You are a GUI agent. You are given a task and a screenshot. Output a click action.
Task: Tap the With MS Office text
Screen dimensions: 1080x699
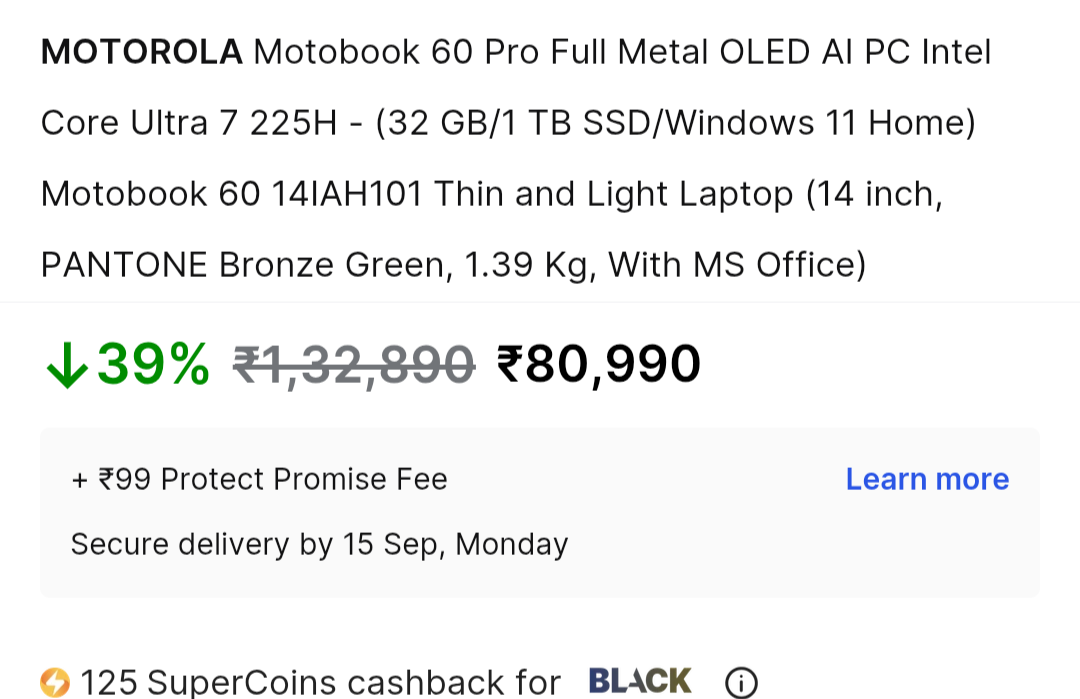(736, 265)
